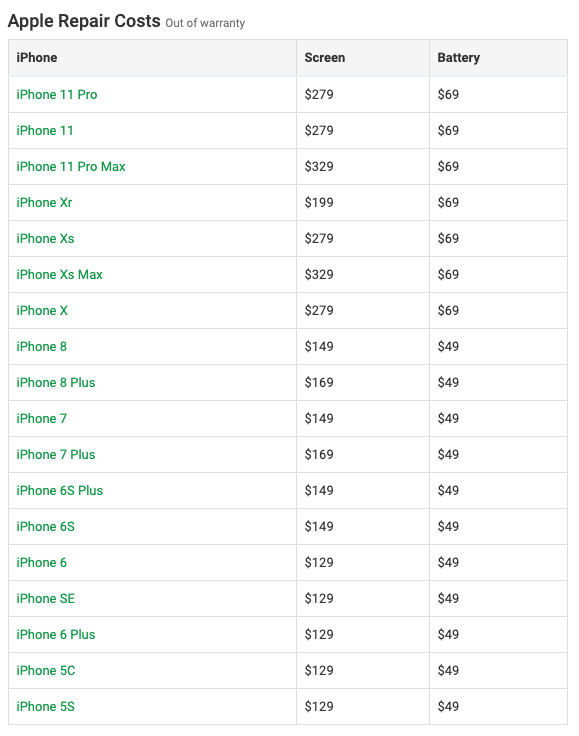Click the iPhone 6 link
Viewport: 579px width, 736px height.
[x=42, y=562]
